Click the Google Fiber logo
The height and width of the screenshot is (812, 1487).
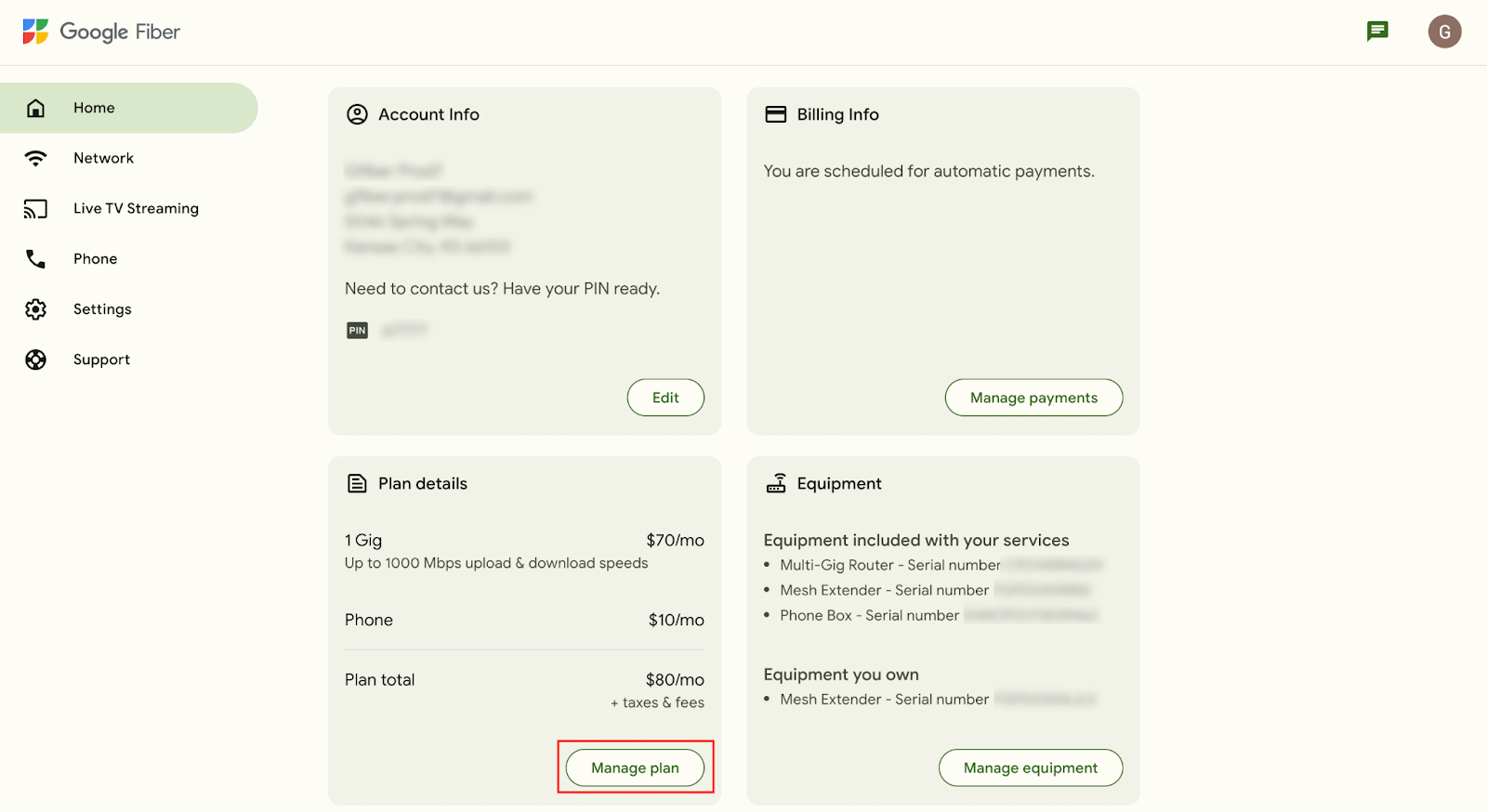[100, 32]
